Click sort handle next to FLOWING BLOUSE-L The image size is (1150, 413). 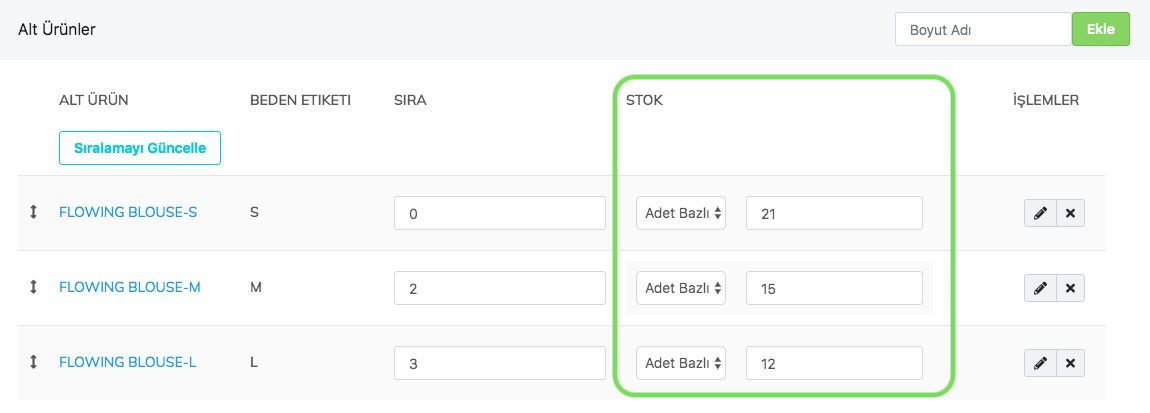[x=33, y=362]
